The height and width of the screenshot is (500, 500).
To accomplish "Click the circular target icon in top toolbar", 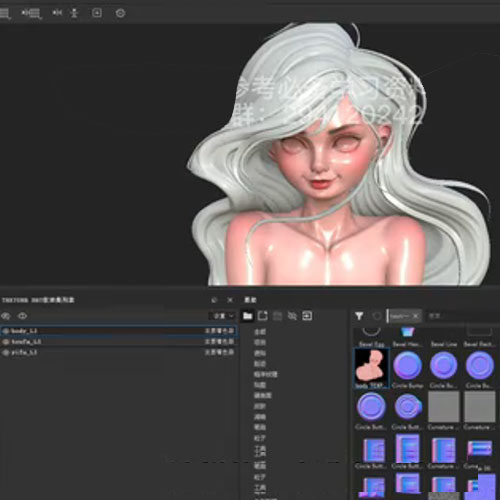I will [120, 13].
